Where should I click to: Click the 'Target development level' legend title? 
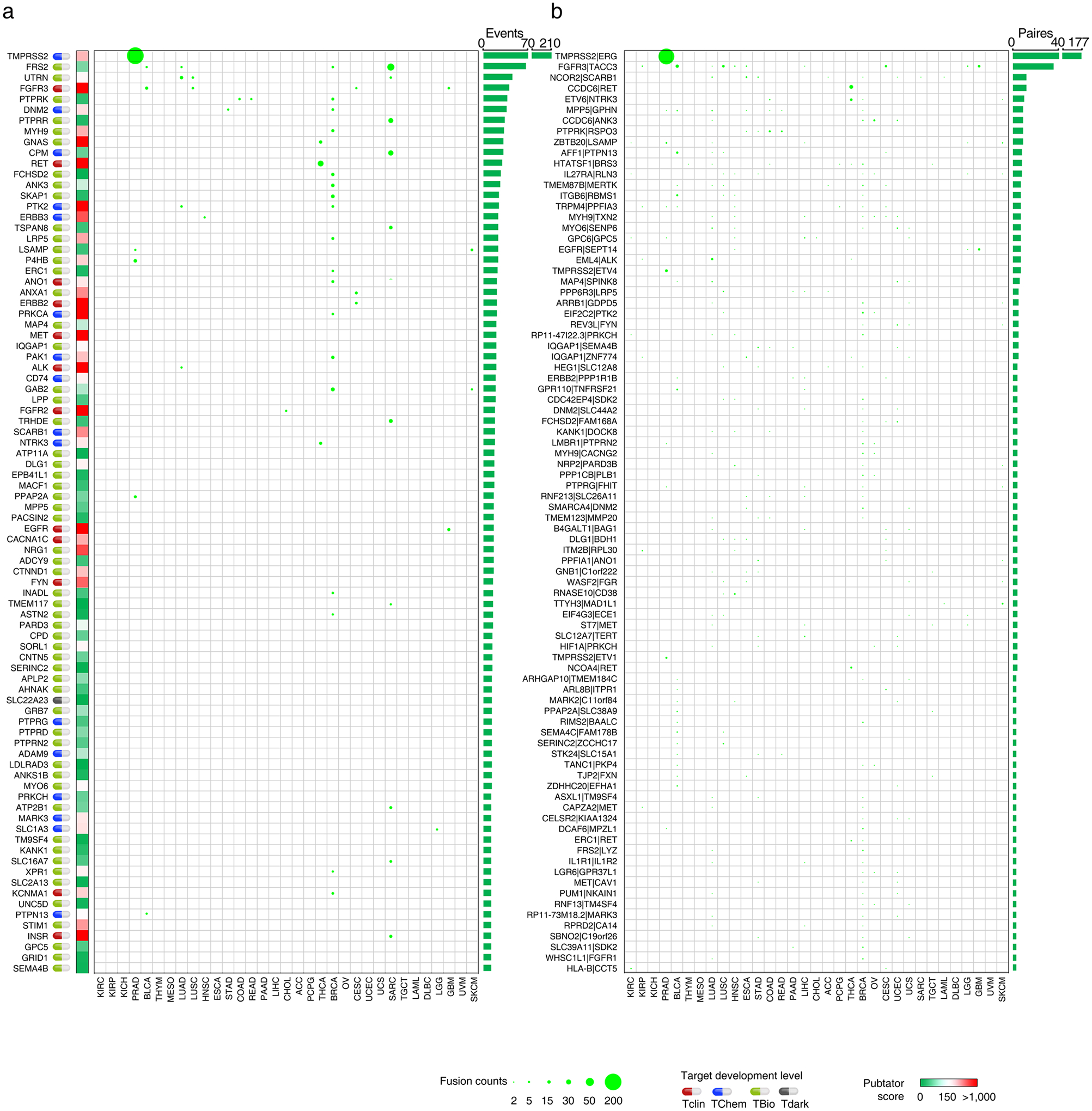(x=741, y=1076)
